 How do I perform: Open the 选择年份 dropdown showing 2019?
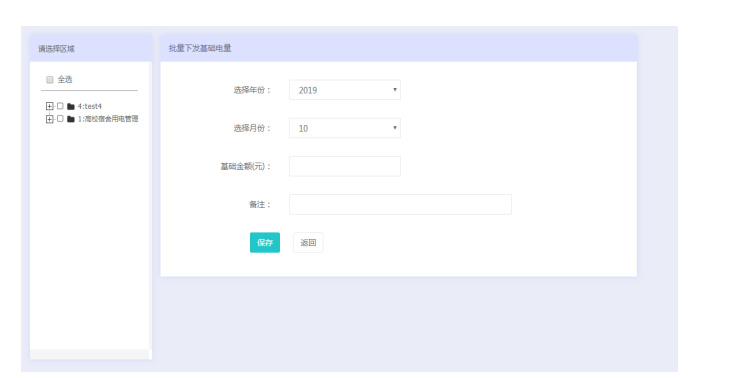[x=345, y=90]
